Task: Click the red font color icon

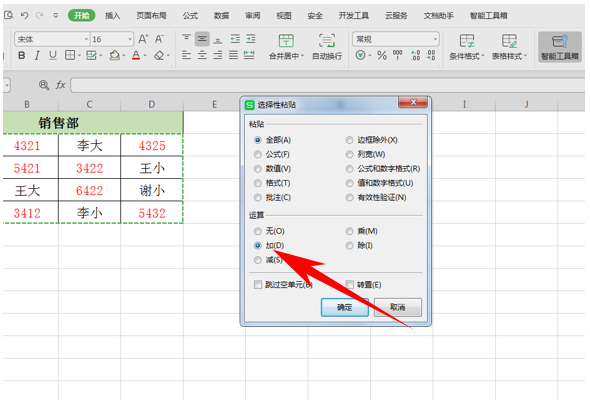Action: [x=136, y=56]
